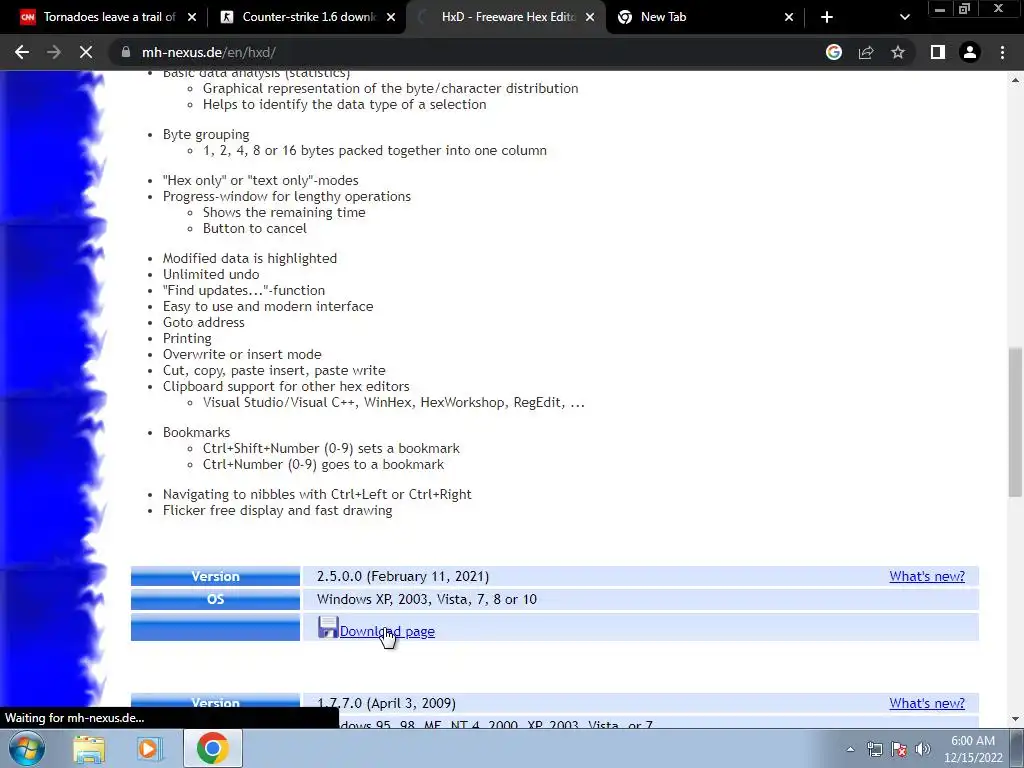The height and width of the screenshot is (768, 1024).
Task: Close the Counter-strike 1.6 tab
Action: coord(391,17)
